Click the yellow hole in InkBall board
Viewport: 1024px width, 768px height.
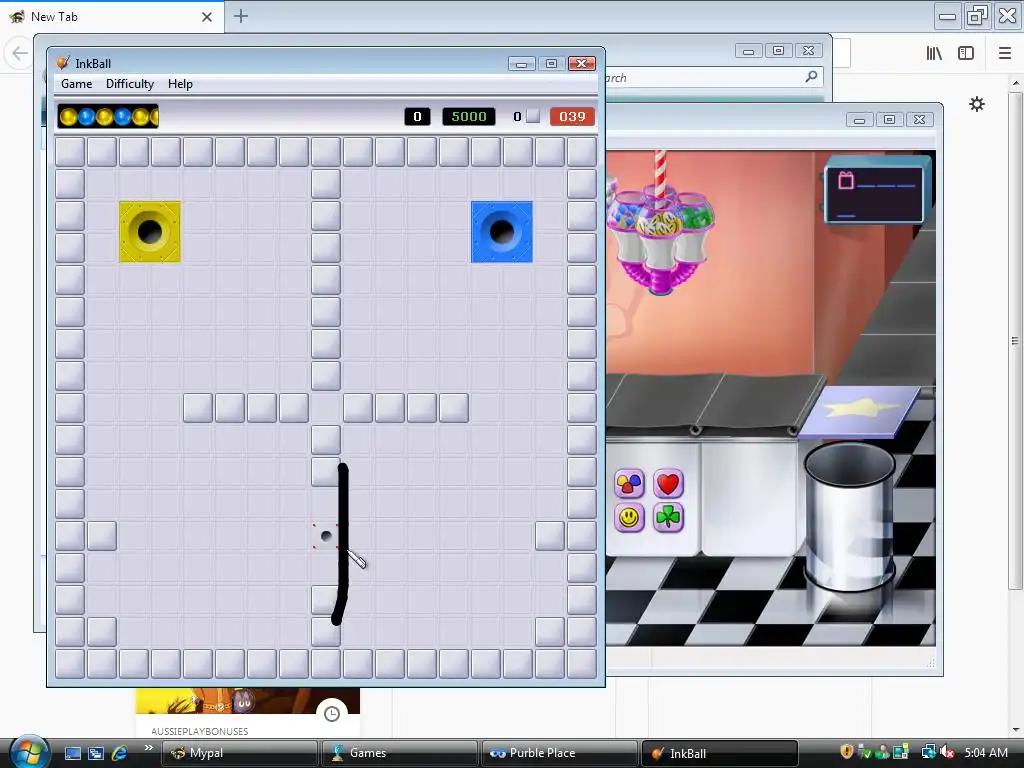(x=150, y=232)
